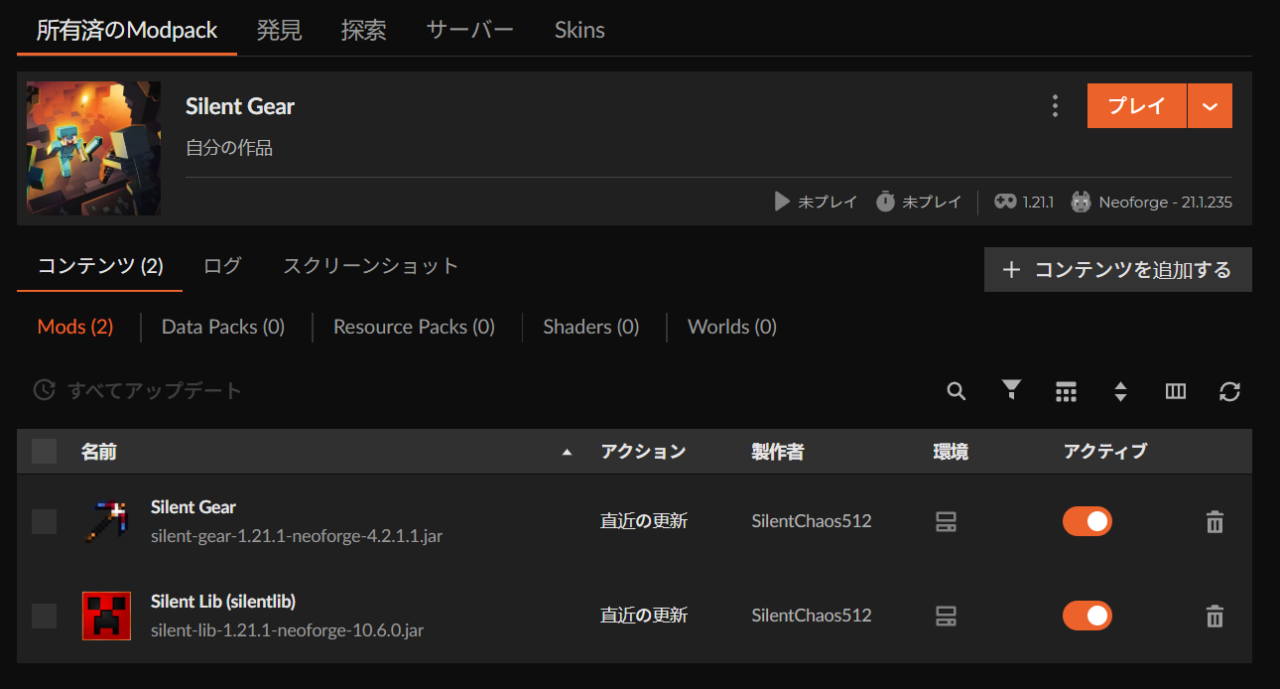Image resolution: width=1280 pixels, height=689 pixels.
Task: Select the Resource Packs (0) category
Action: 414,327
